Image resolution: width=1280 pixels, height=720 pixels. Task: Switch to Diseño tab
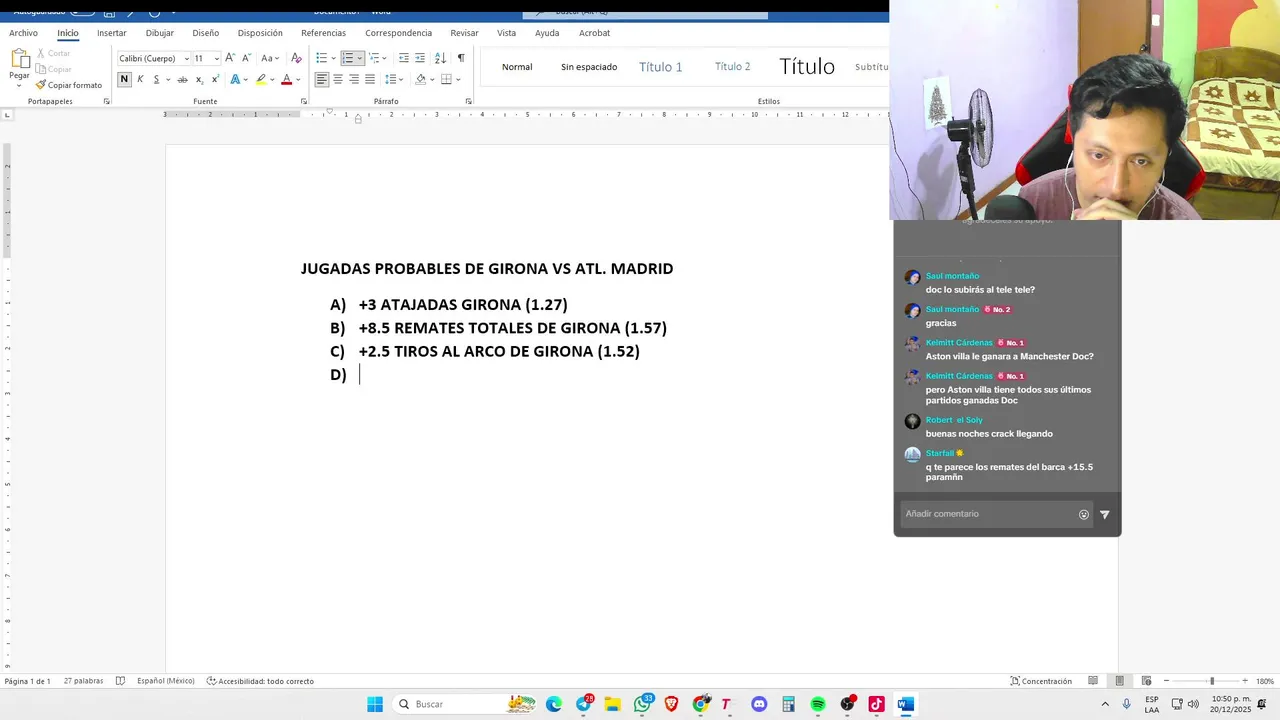[x=206, y=33]
